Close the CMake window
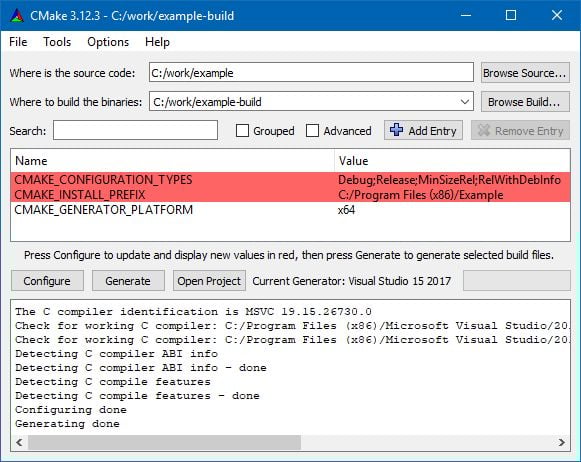 click(557, 15)
